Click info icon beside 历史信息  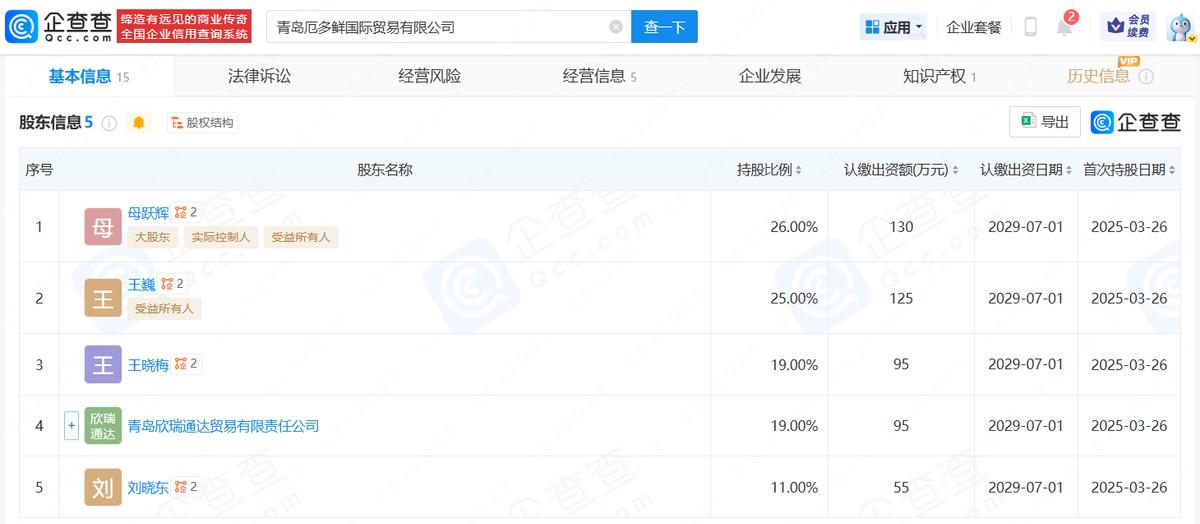[1146, 77]
